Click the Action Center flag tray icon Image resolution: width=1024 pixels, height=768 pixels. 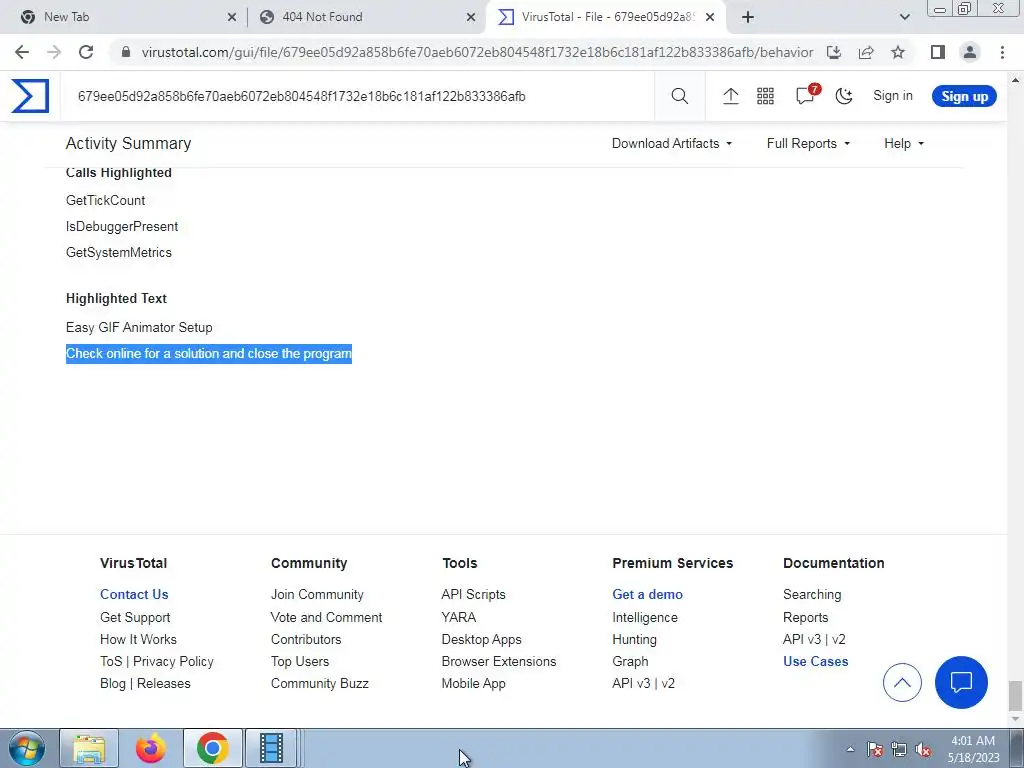point(875,750)
